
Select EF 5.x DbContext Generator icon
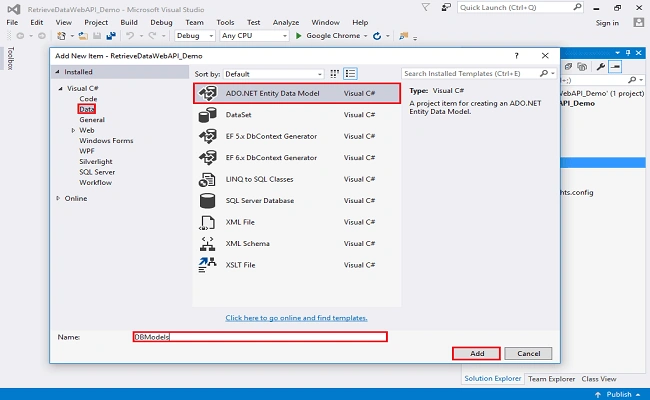point(207,136)
